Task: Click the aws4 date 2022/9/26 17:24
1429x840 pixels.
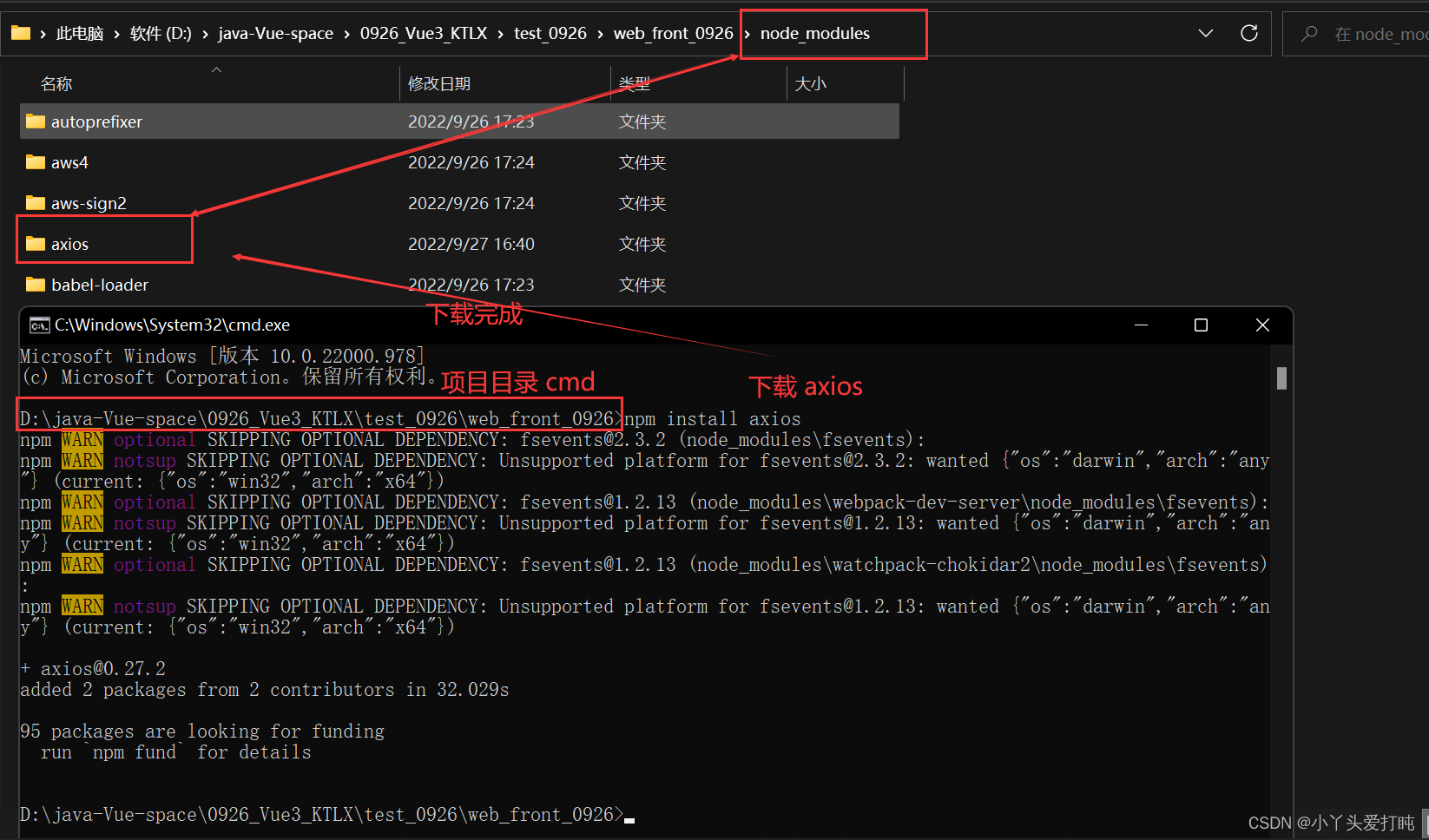Action: [471, 163]
